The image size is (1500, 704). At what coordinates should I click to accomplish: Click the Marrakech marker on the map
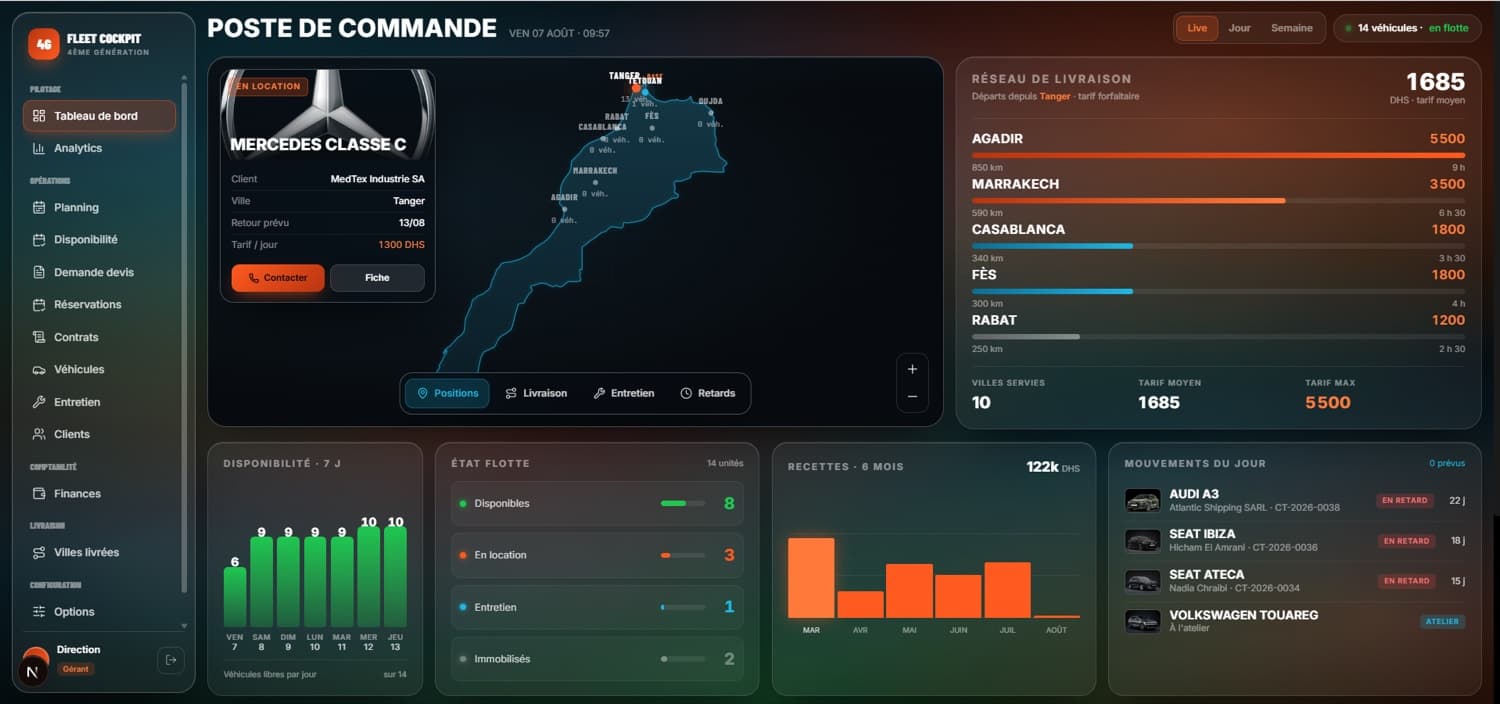point(595,182)
